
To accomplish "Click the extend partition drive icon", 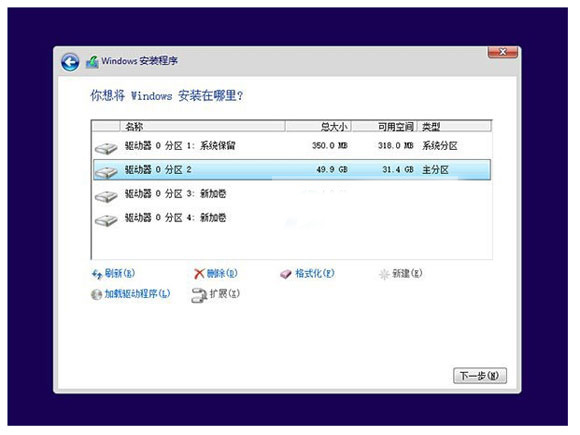I will [199, 295].
